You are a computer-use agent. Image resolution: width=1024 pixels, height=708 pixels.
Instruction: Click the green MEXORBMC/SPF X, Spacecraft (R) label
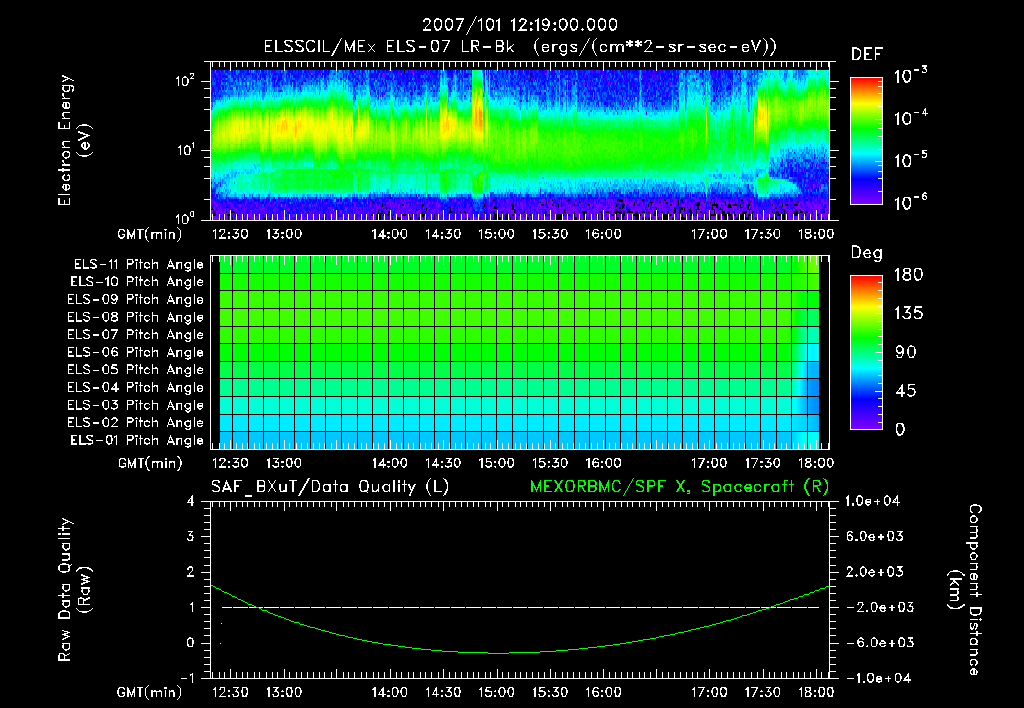coord(679,487)
